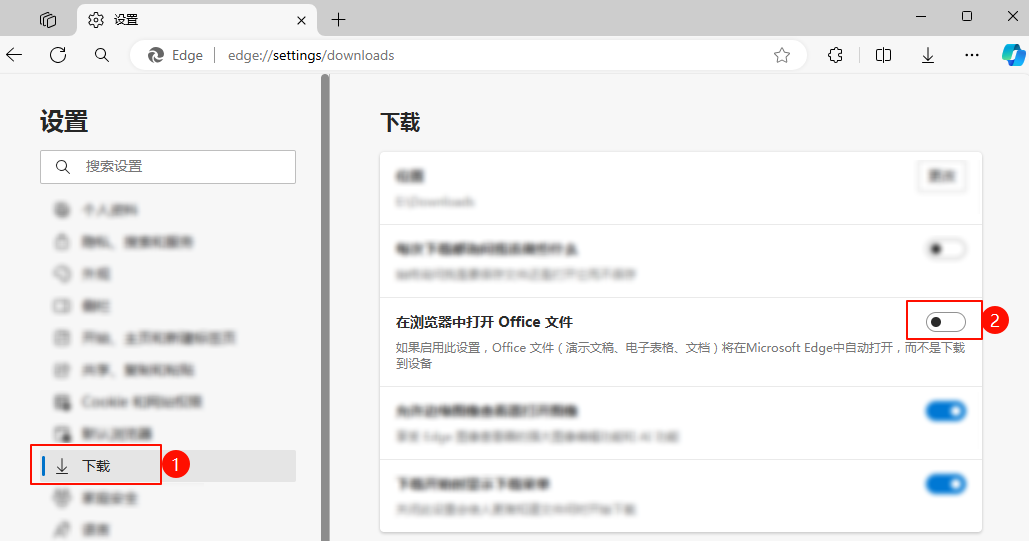Toggle the second download setting switch off-state

pyautogui.click(x=945, y=249)
